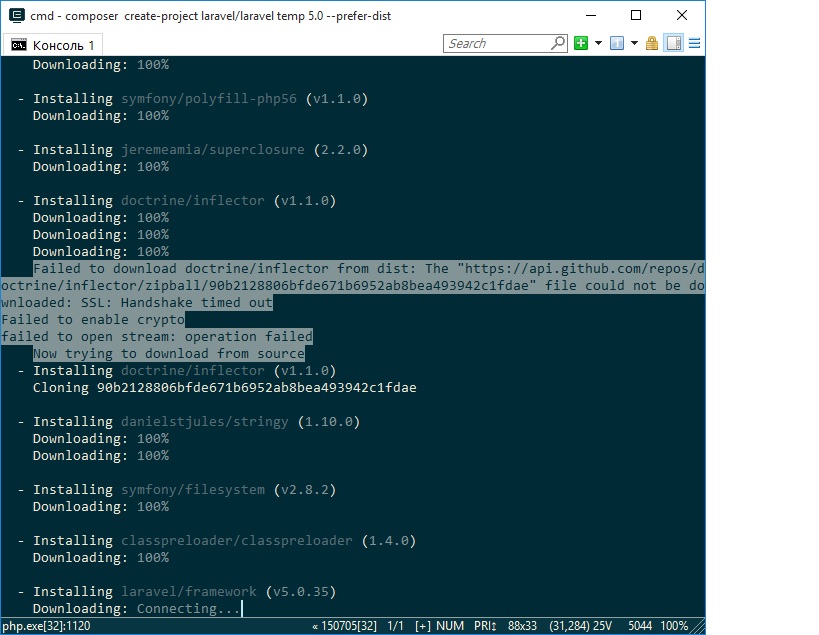Open the dropdown arrow beside new console button
The image size is (819, 635).
tap(598, 43)
